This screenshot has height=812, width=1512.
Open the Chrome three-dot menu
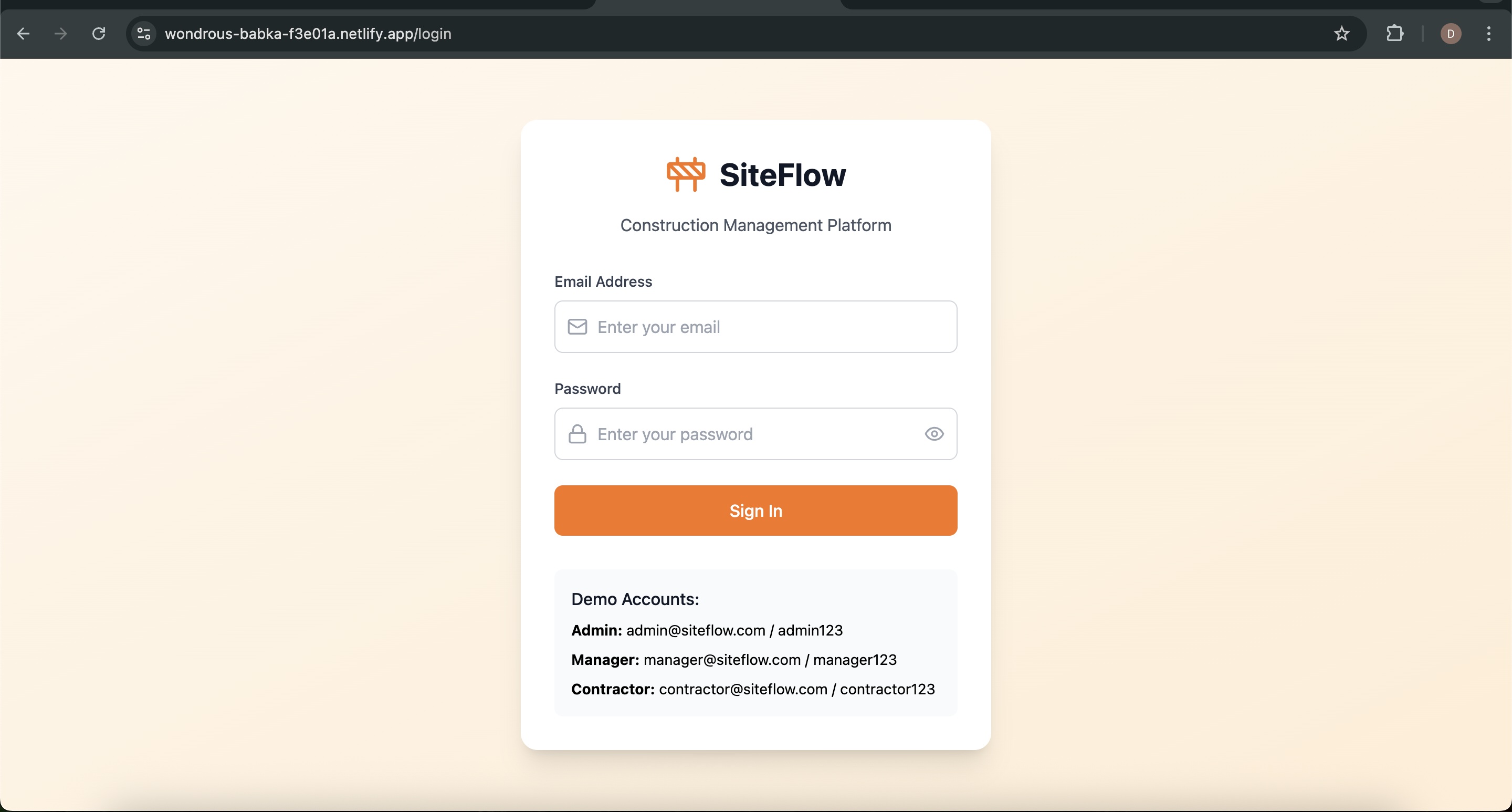[x=1488, y=34]
